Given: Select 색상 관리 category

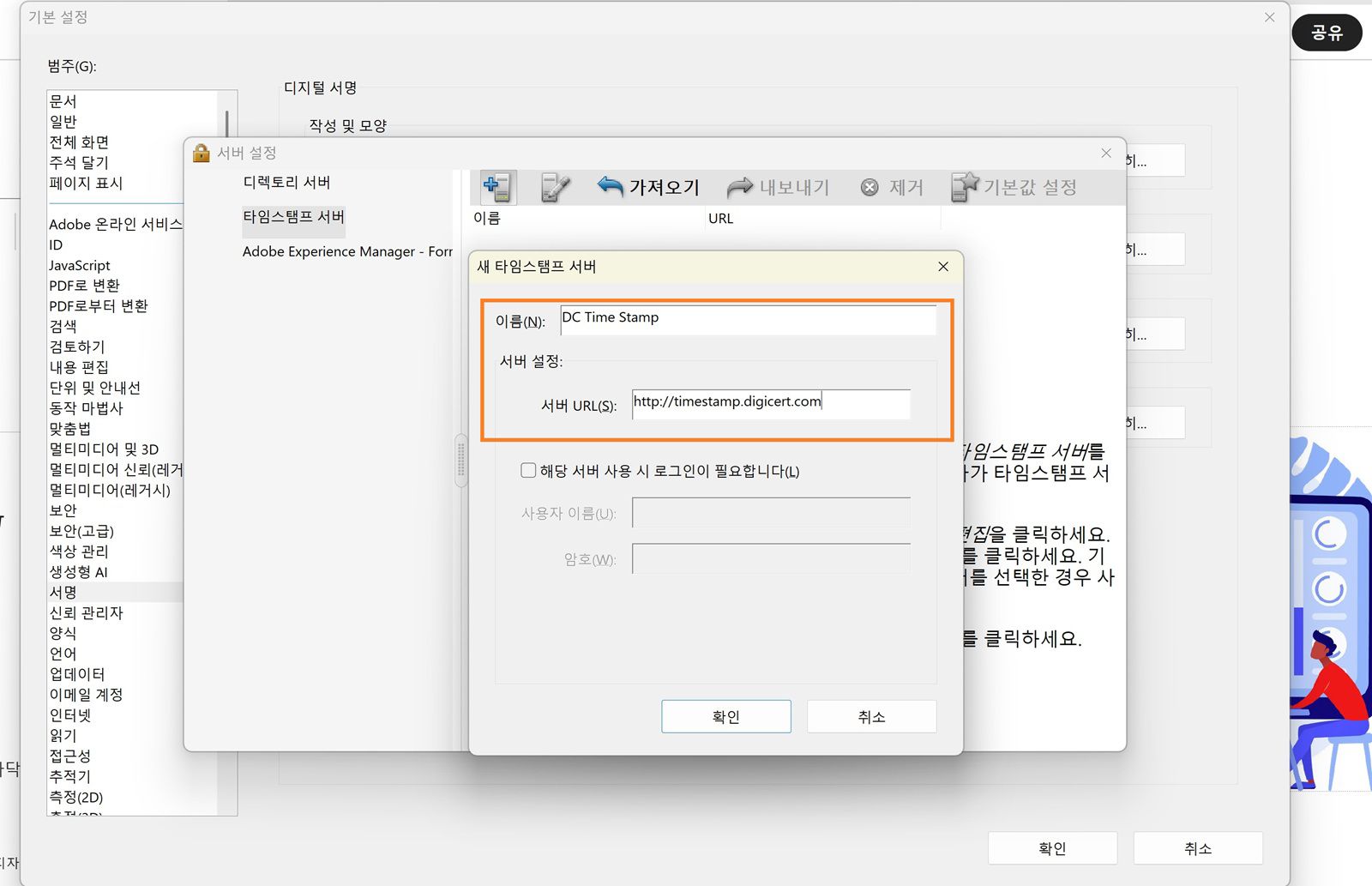Looking at the screenshot, I should click(x=79, y=551).
